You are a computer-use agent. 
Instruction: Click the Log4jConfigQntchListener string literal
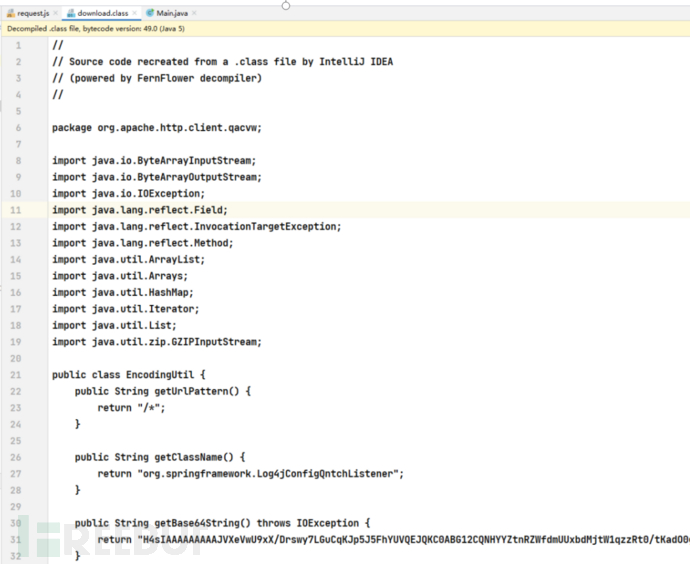tap(270, 474)
